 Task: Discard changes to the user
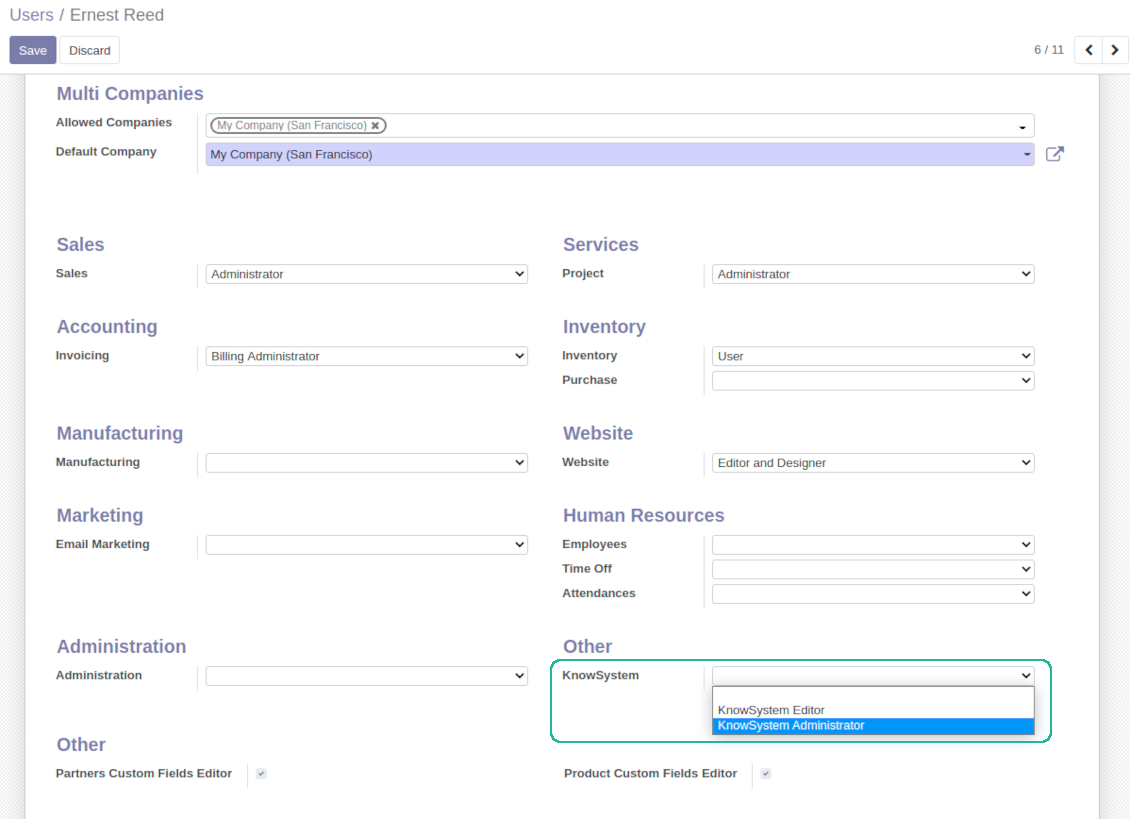pyautogui.click(x=89, y=50)
